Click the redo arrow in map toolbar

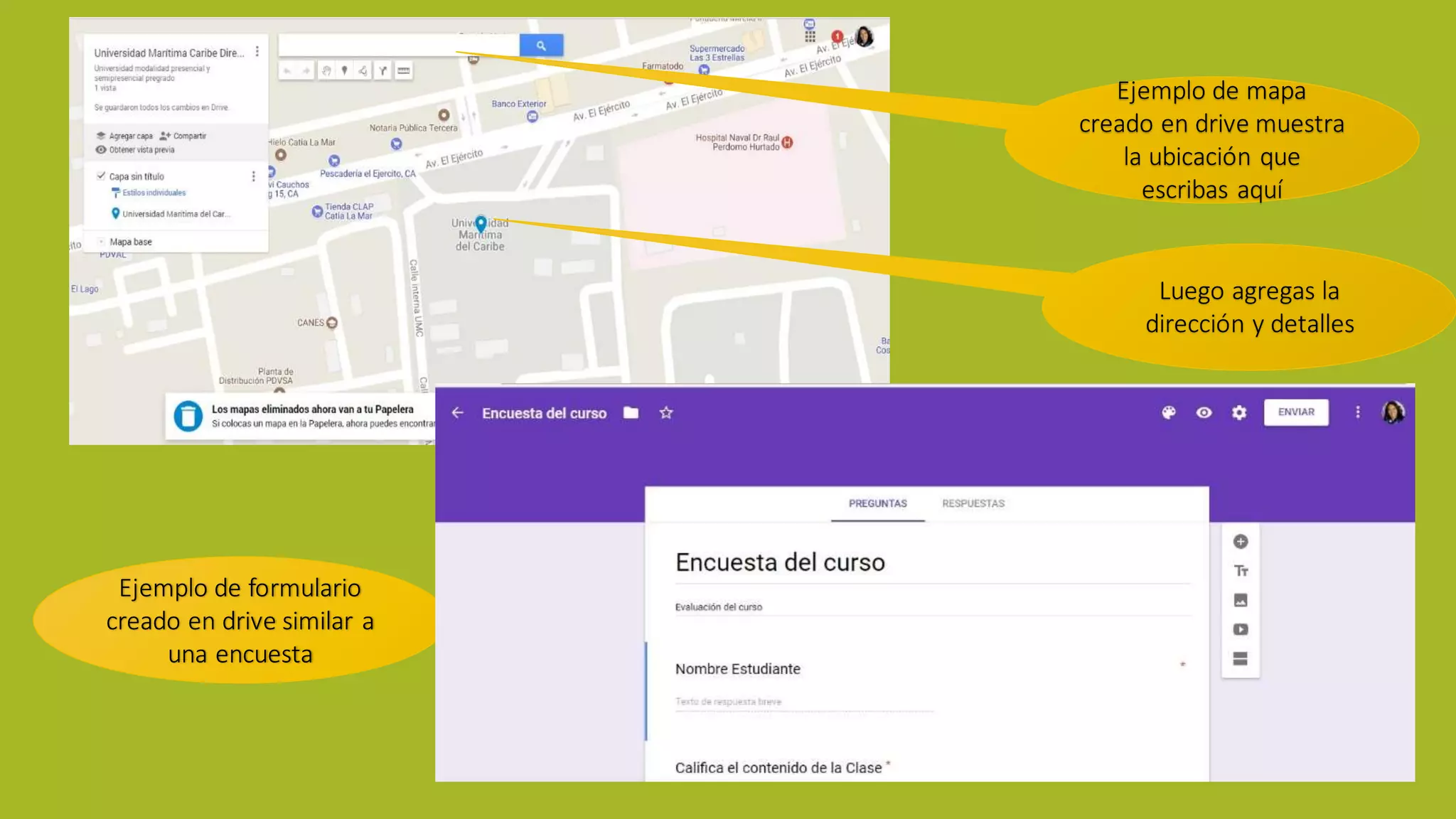[x=306, y=70]
